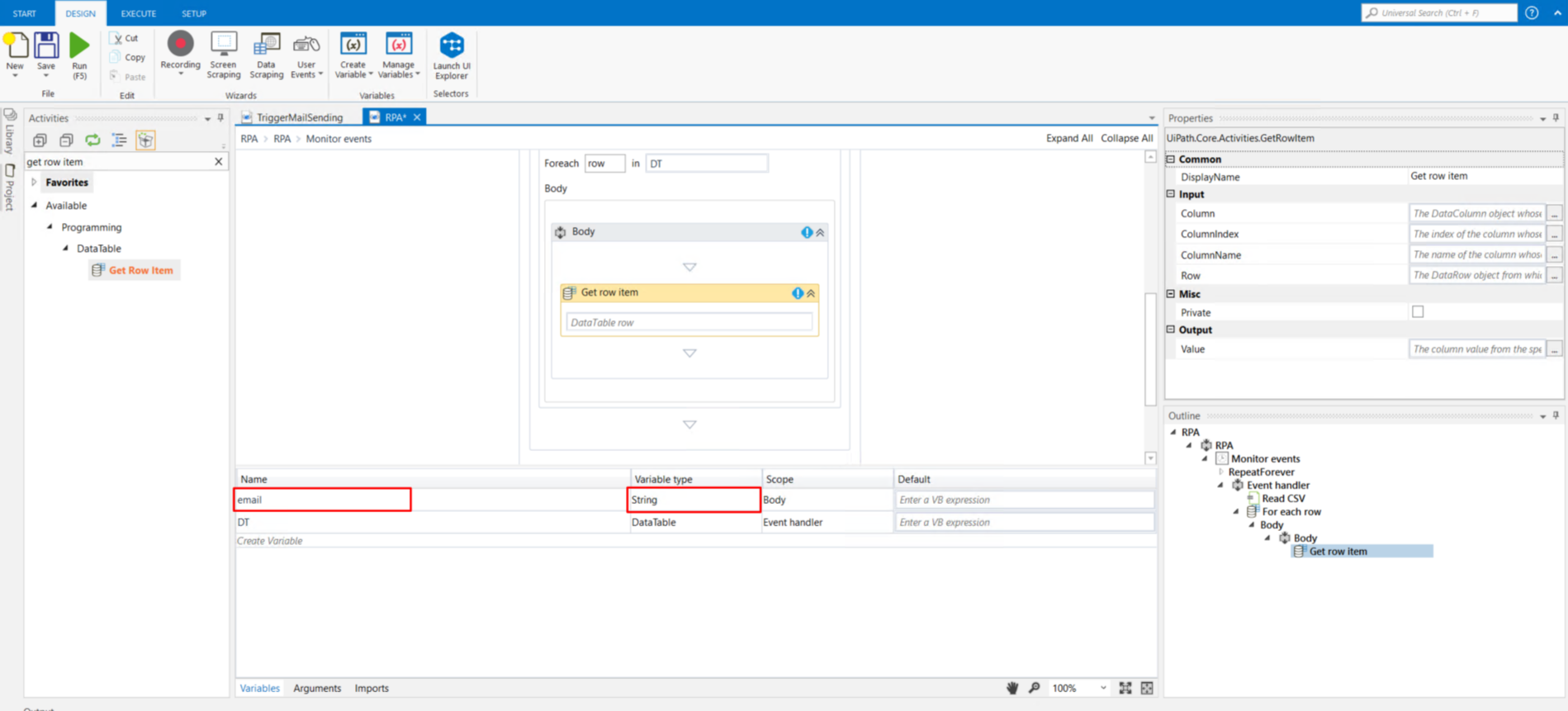This screenshot has width=1568, height=711.
Task: Open the Data Scraping wizard
Action: [x=266, y=46]
